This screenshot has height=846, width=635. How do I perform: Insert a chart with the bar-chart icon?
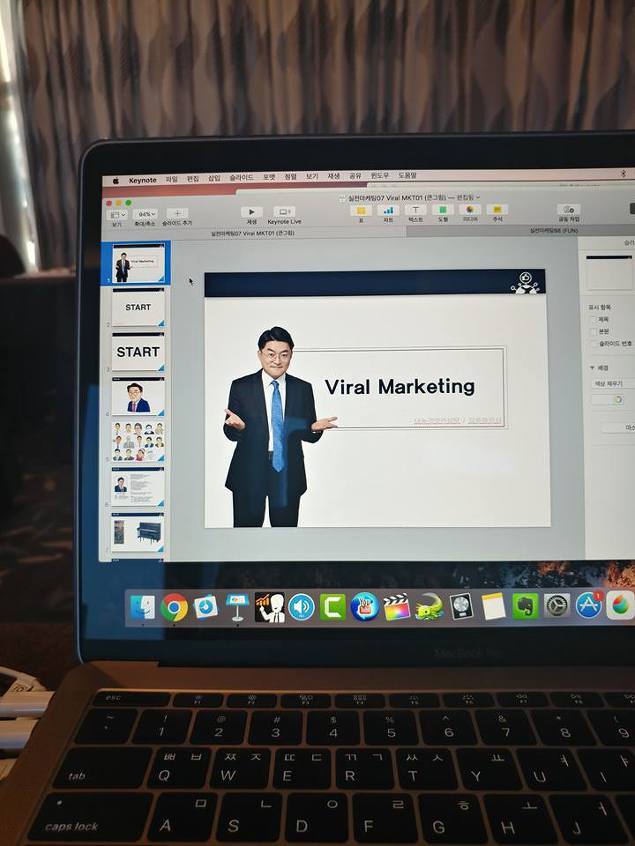click(388, 210)
